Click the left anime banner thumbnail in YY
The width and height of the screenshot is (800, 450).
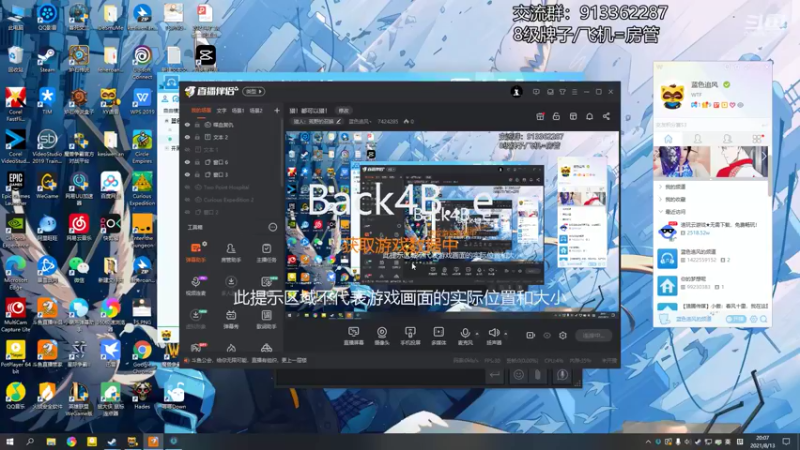pyautogui.click(x=682, y=161)
